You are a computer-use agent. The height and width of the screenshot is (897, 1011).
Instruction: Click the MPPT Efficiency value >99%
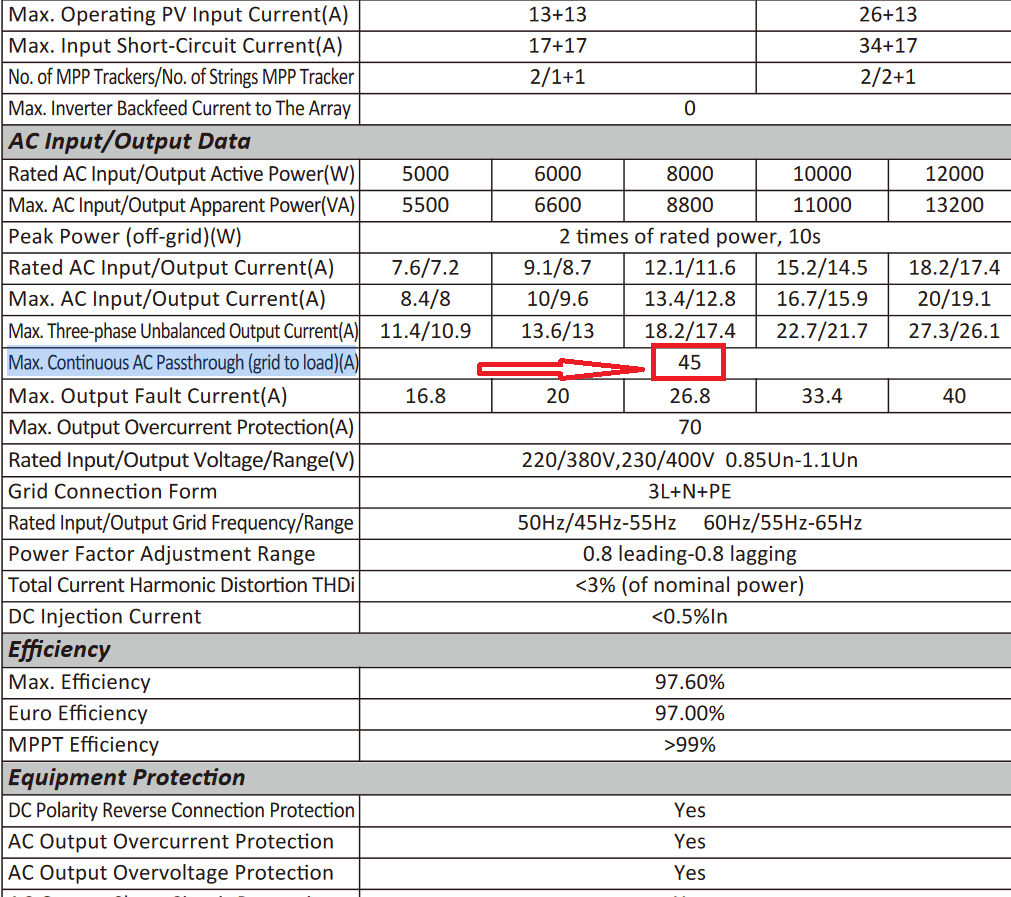coord(689,745)
